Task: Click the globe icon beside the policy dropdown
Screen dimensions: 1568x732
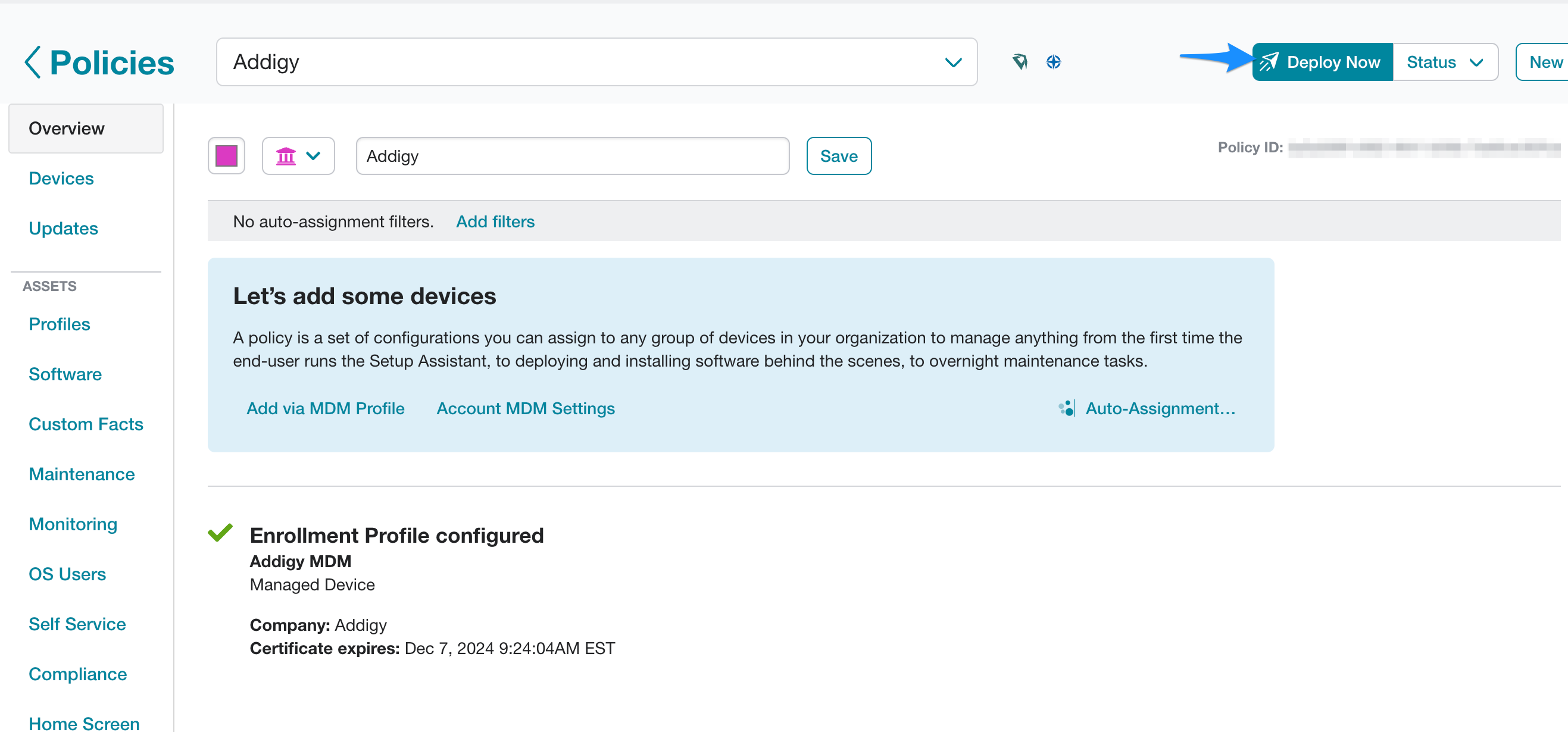Action: [1054, 62]
